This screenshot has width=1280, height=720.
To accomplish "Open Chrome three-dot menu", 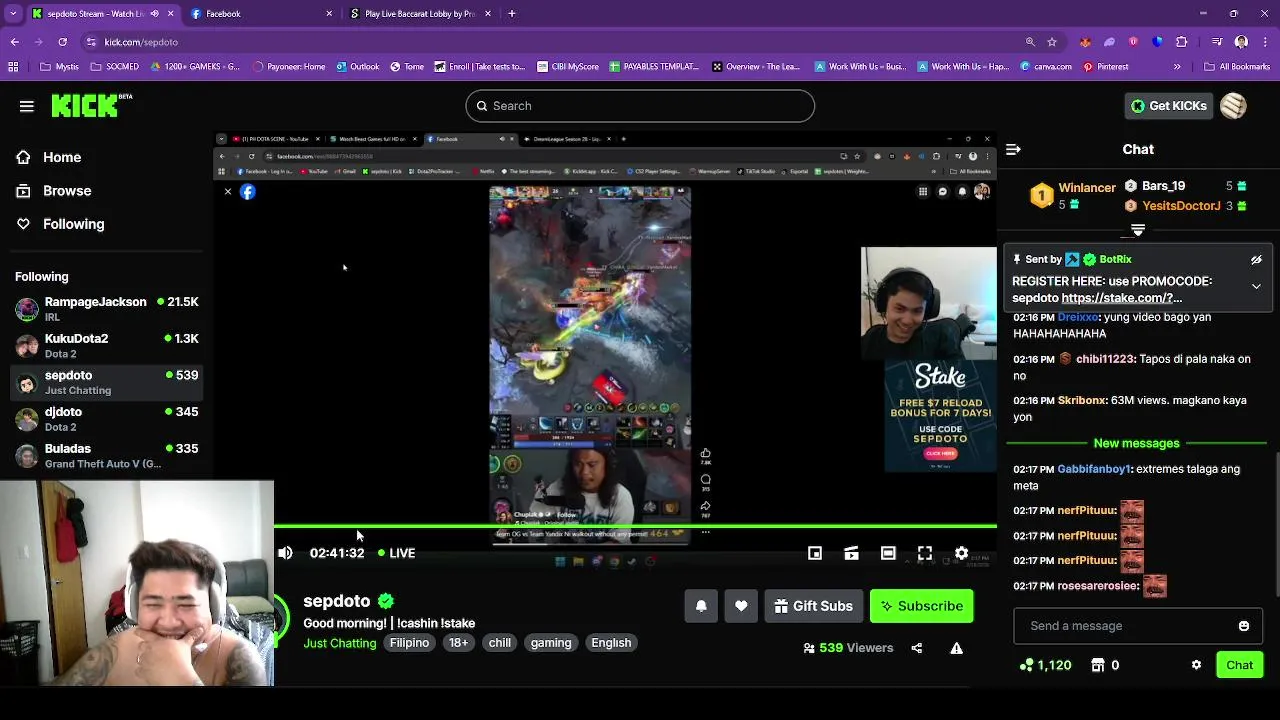I will pyautogui.click(x=1265, y=42).
